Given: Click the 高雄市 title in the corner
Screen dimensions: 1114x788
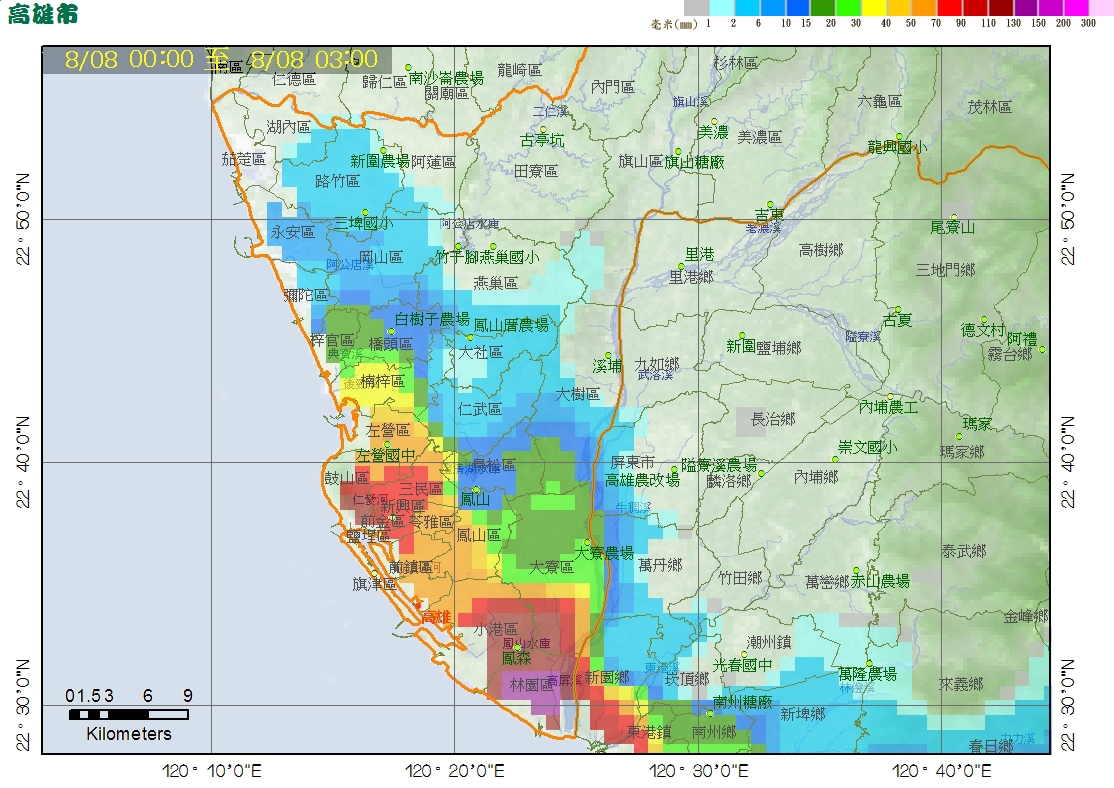Looking at the screenshot, I should (x=43, y=14).
